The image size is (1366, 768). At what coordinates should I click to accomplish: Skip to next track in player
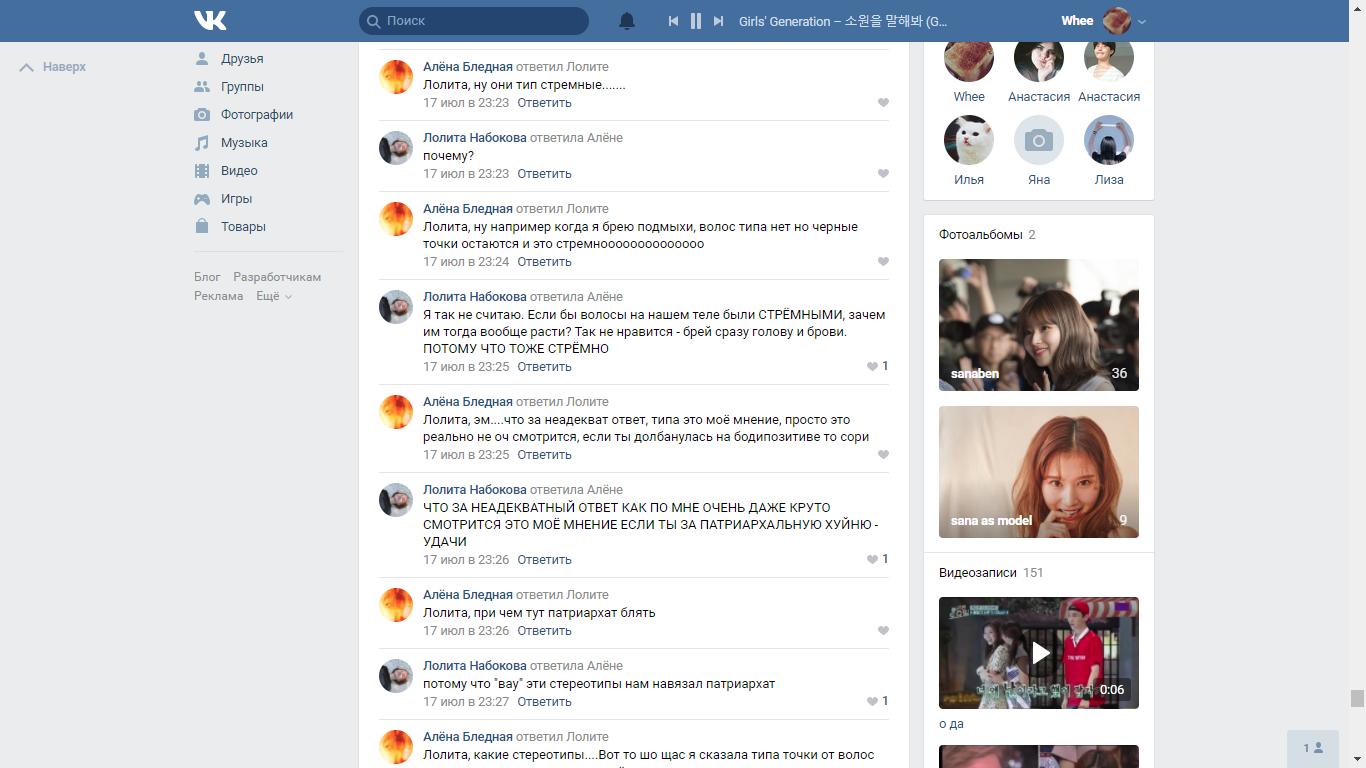(x=718, y=21)
